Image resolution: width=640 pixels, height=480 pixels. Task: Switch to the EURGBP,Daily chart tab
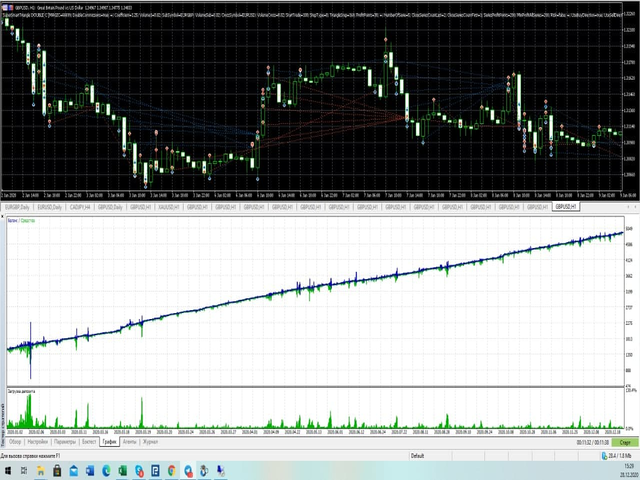pyautogui.click(x=17, y=207)
